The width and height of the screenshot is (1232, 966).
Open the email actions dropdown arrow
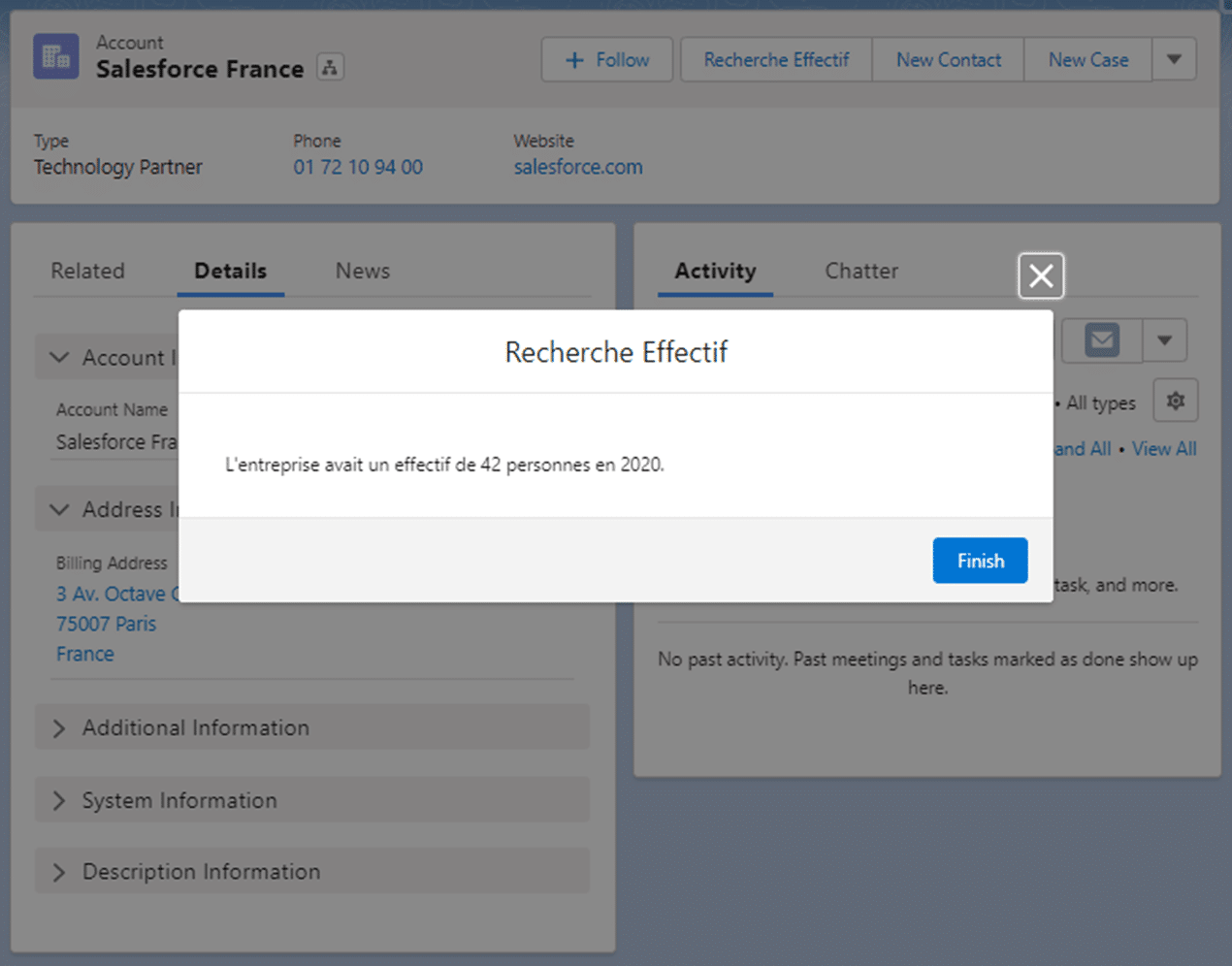click(x=1164, y=340)
